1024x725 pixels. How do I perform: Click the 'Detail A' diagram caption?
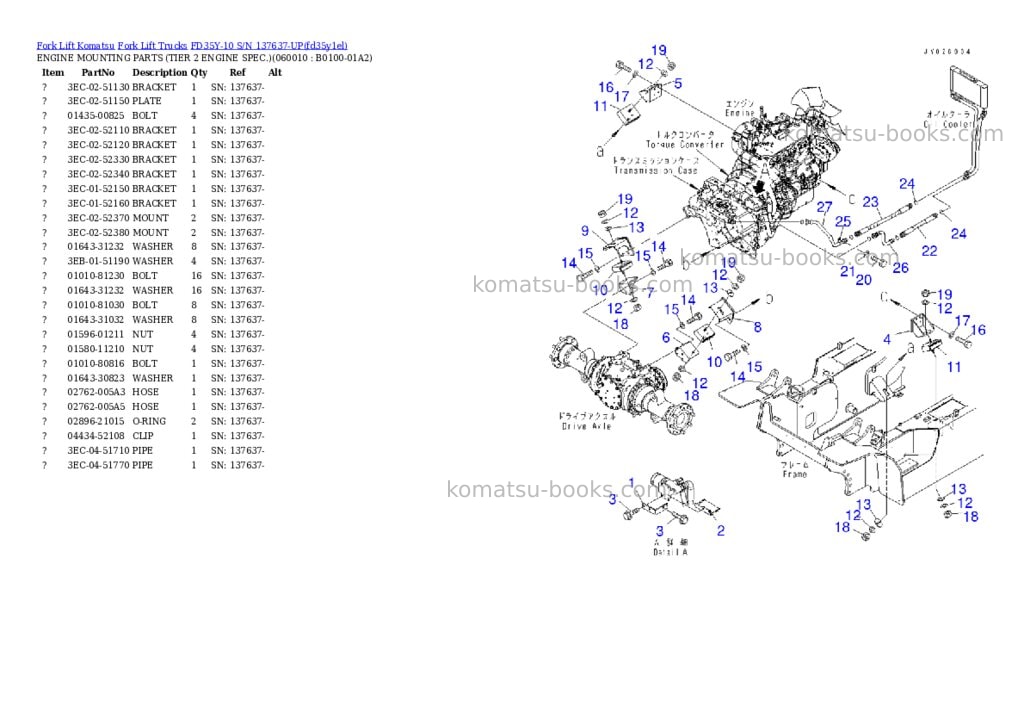670,553
